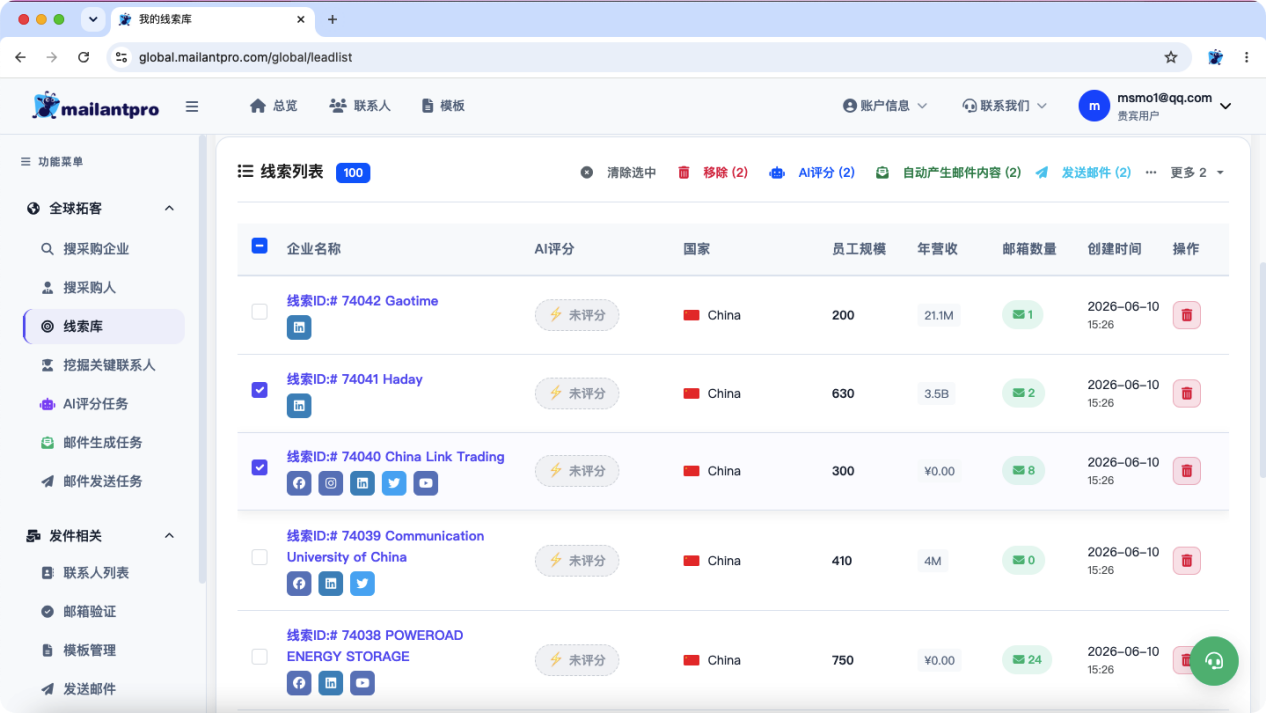
Task: Toggle the select-all header checkbox
Action: click(259, 246)
